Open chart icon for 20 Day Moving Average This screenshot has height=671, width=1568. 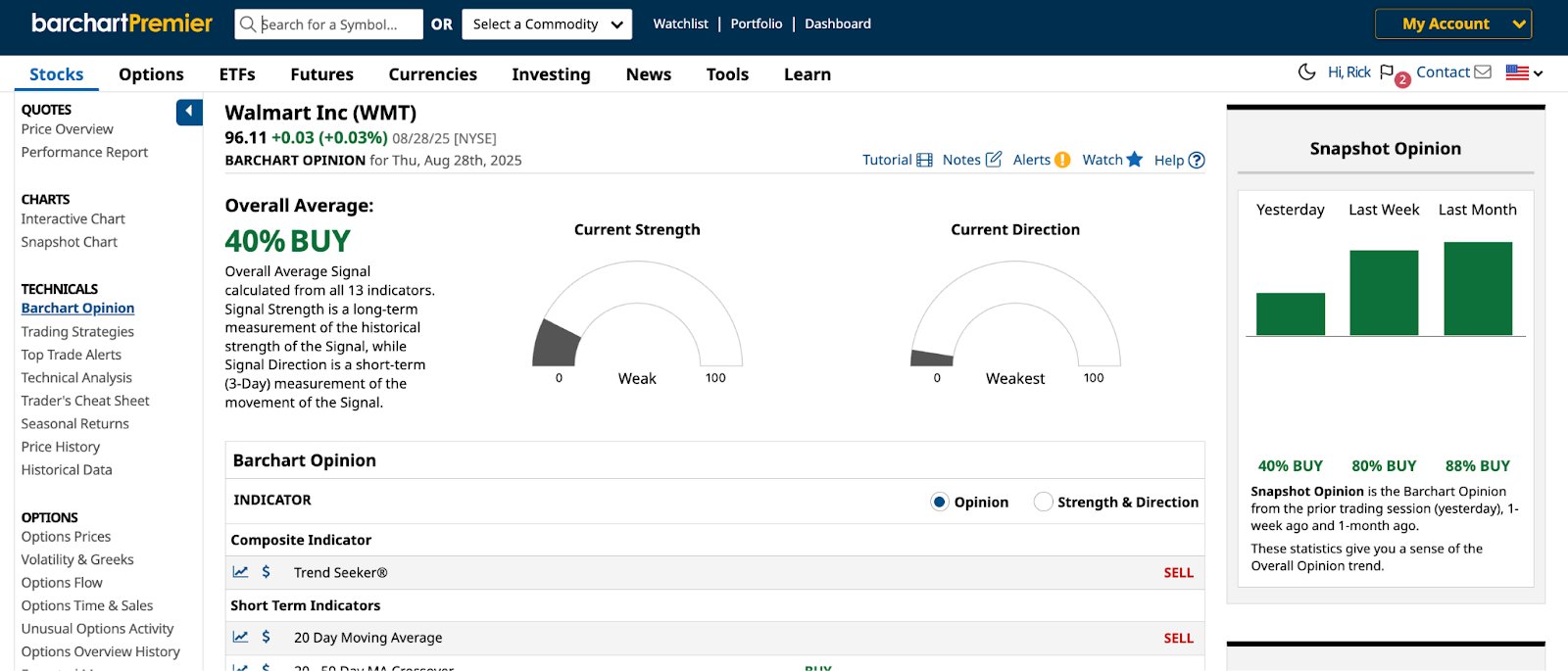point(240,637)
